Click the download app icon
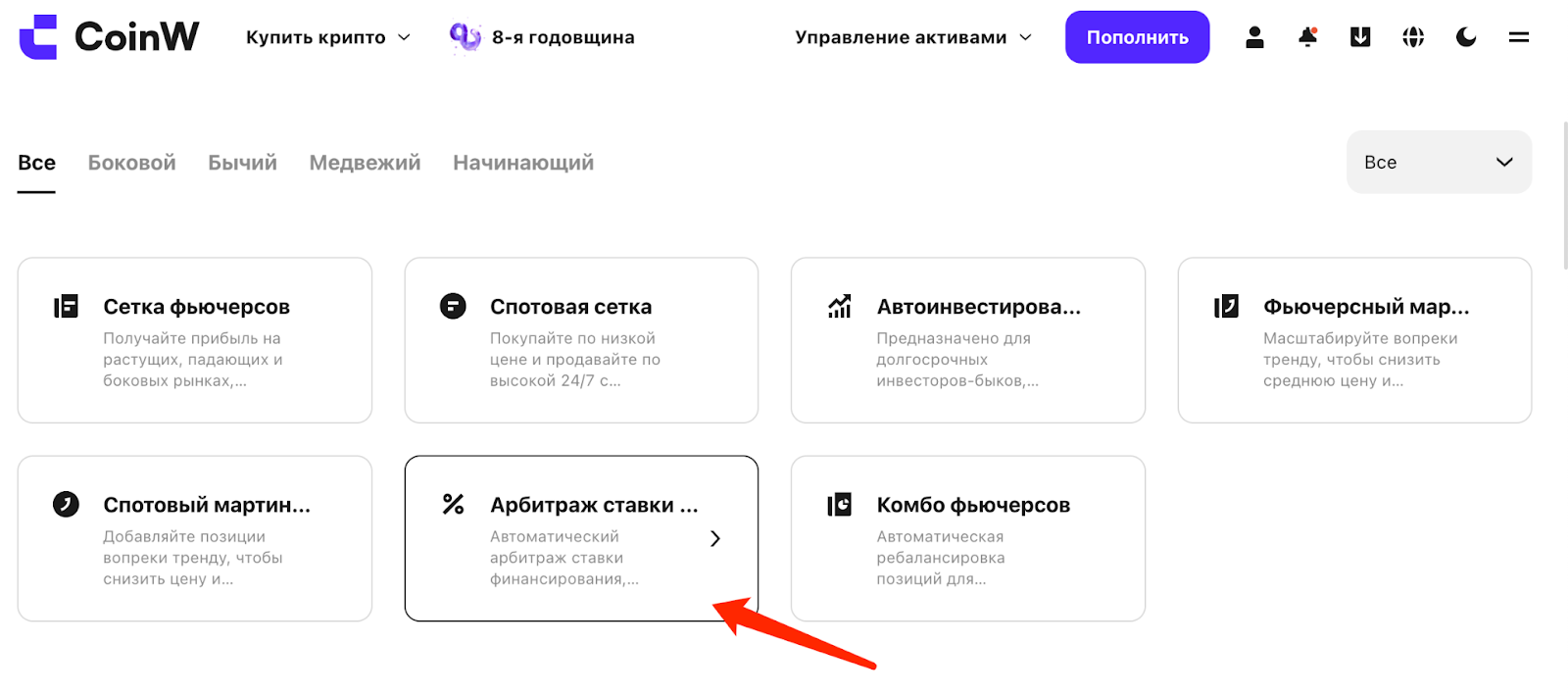Viewport: 1568px width, 694px height. [1360, 37]
